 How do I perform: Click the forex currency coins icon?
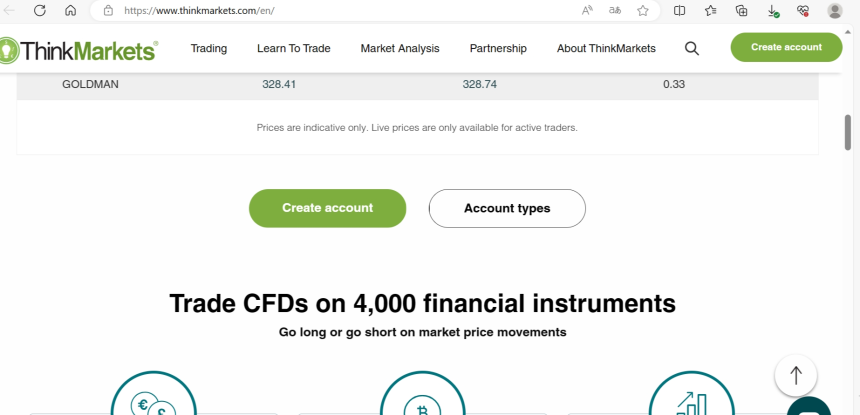(x=153, y=402)
